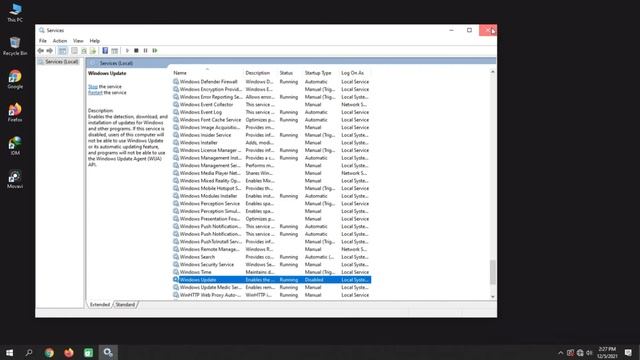The image size is (640, 360).
Task: Click the Export List toolbar icon
Action: point(93,51)
